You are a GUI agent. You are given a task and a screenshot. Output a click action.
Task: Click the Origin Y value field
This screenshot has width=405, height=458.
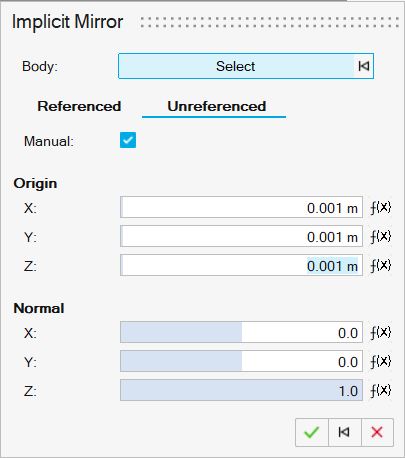point(241,236)
